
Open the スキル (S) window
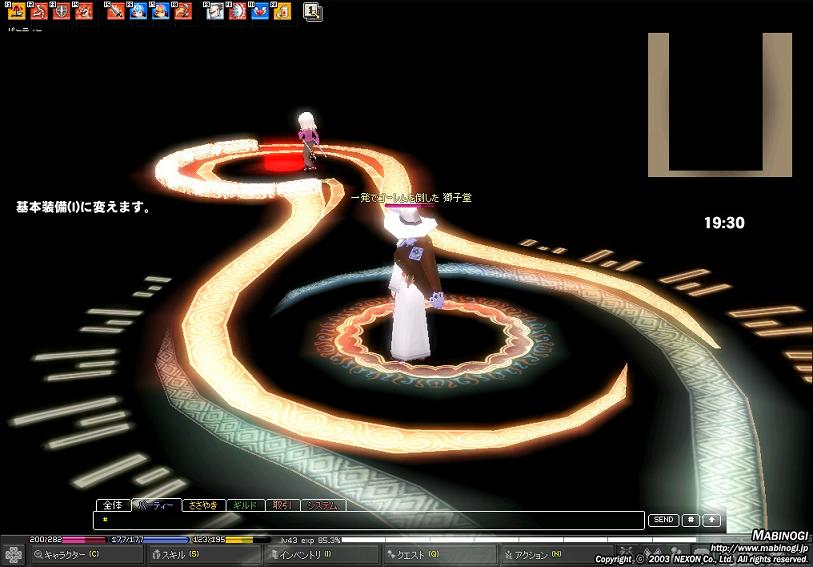[x=203, y=555]
